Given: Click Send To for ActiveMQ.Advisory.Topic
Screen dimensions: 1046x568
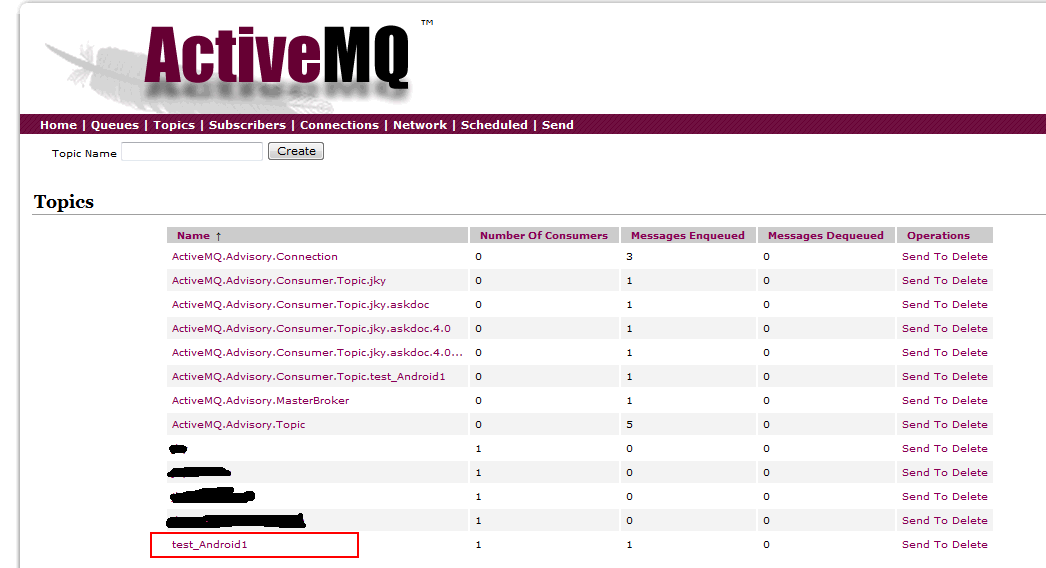Looking at the screenshot, I should 924,424.
